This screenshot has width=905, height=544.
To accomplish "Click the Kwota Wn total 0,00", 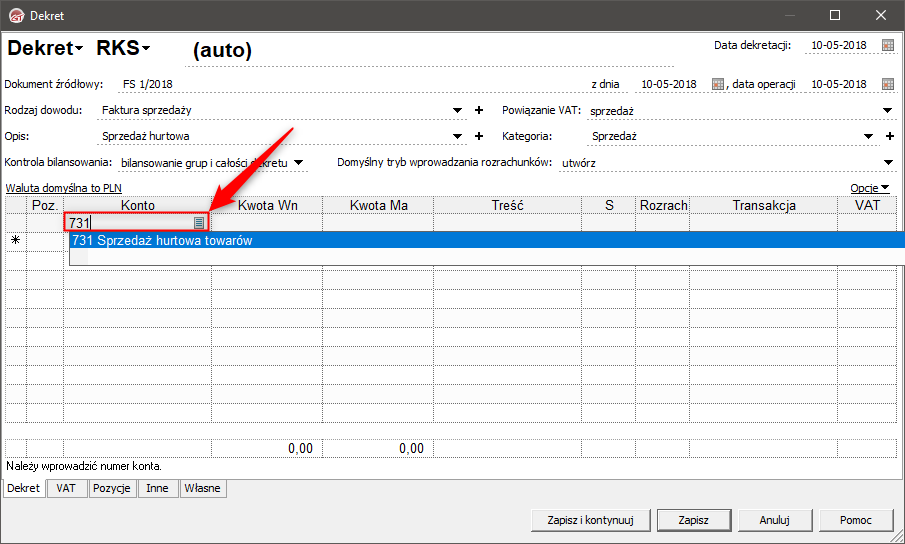I will (300, 448).
